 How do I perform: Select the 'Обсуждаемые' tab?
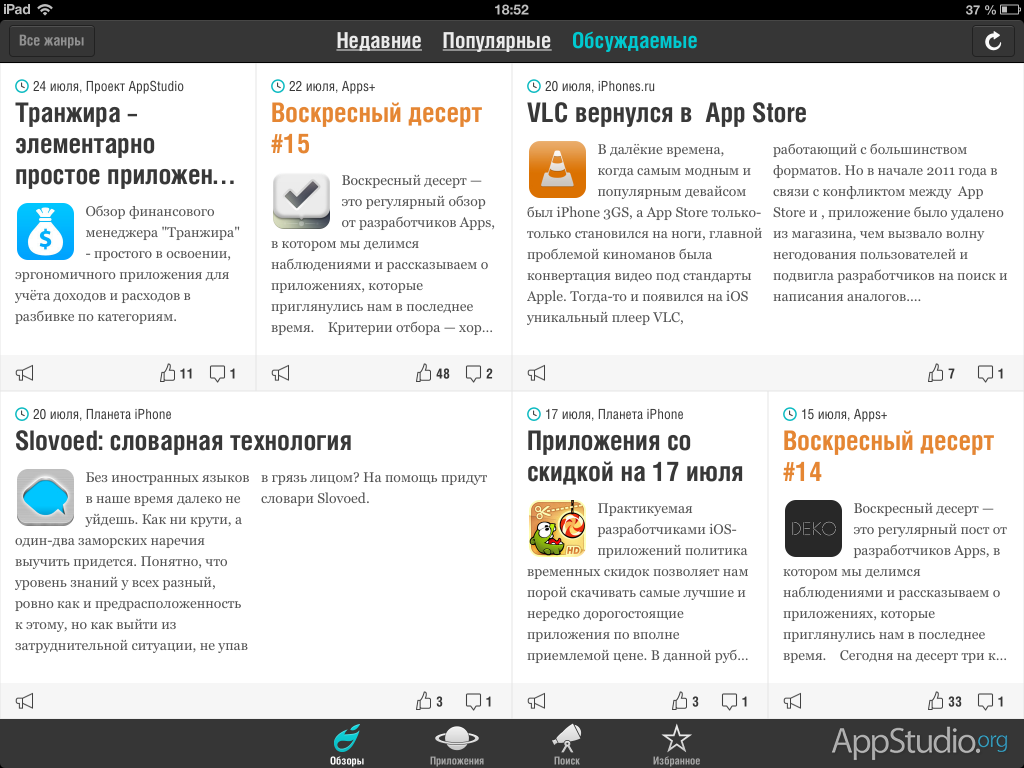634,41
